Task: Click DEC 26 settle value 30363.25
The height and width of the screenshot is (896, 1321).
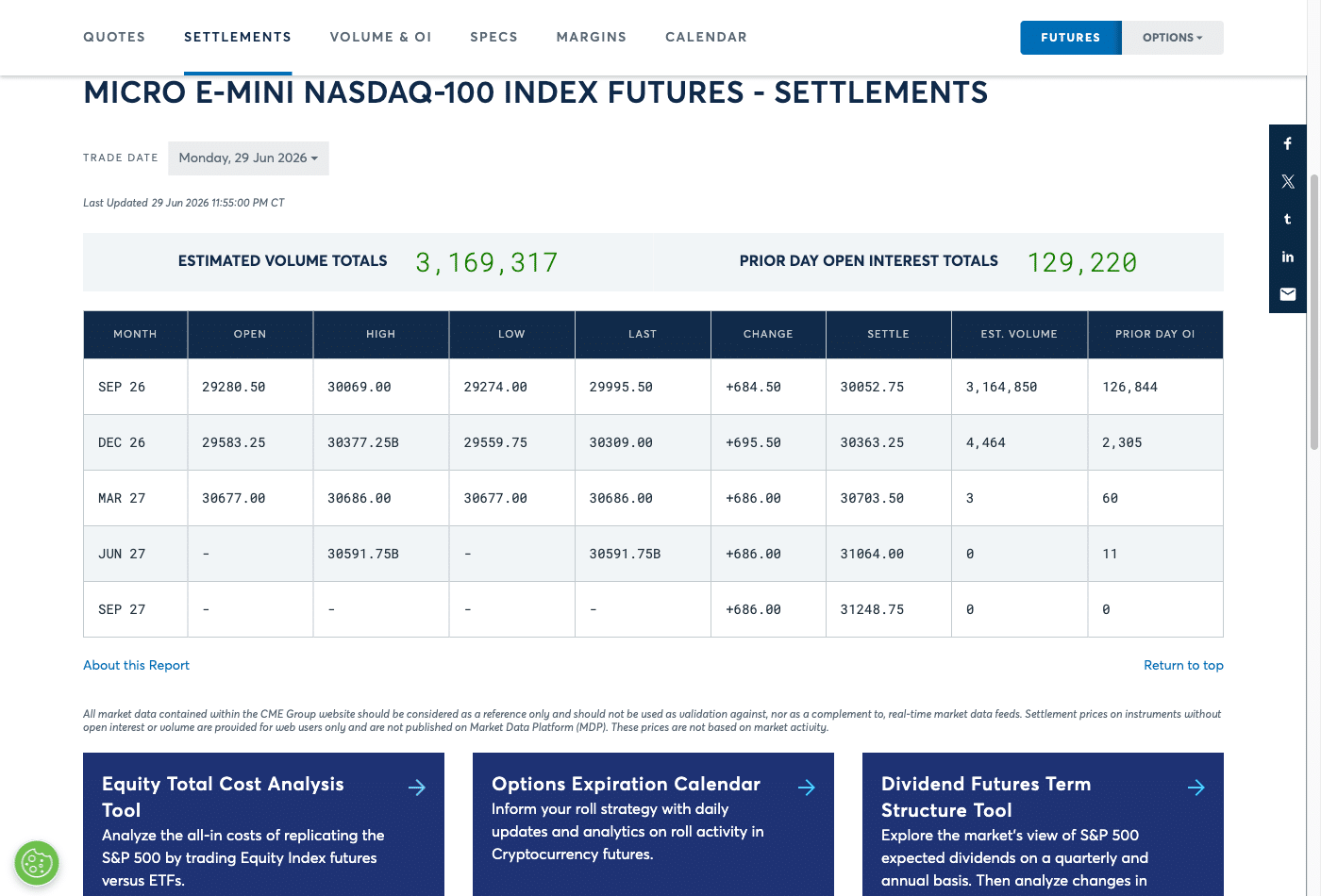Action: pos(872,442)
